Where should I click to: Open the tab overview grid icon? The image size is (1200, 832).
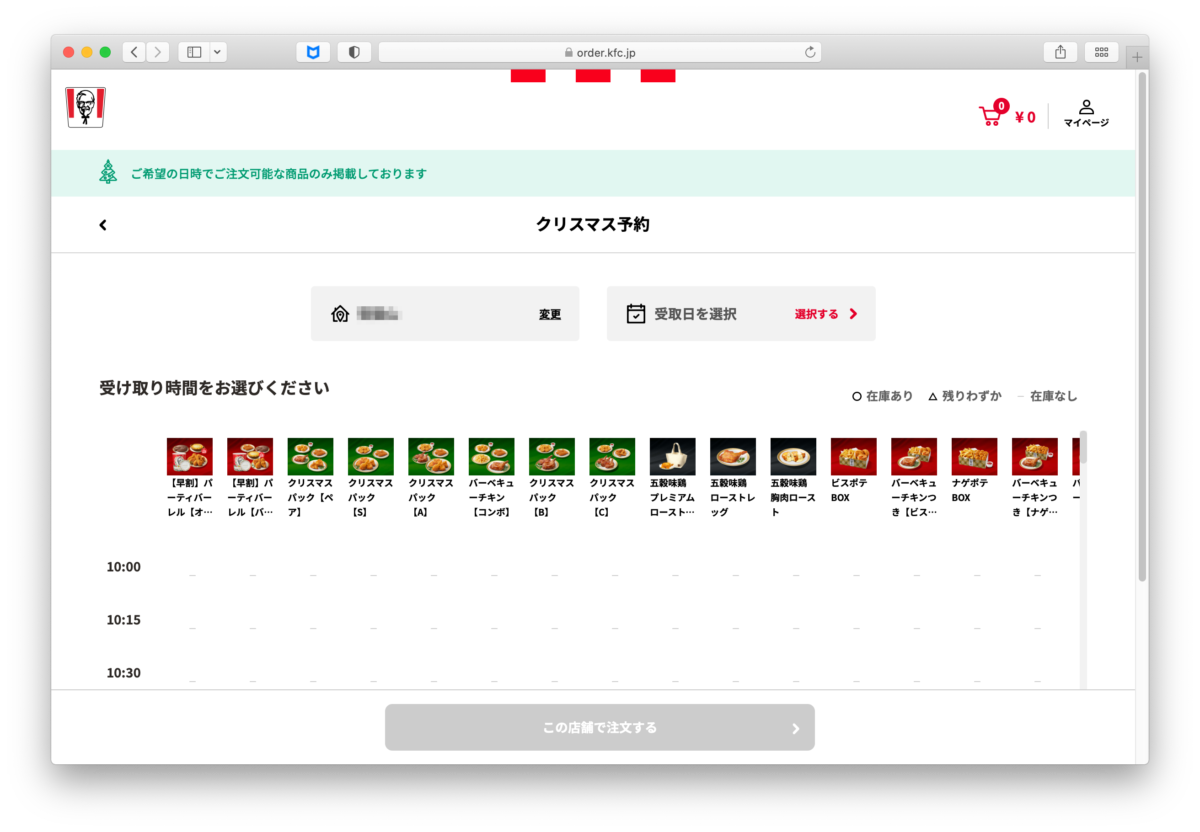point(1101,51)
